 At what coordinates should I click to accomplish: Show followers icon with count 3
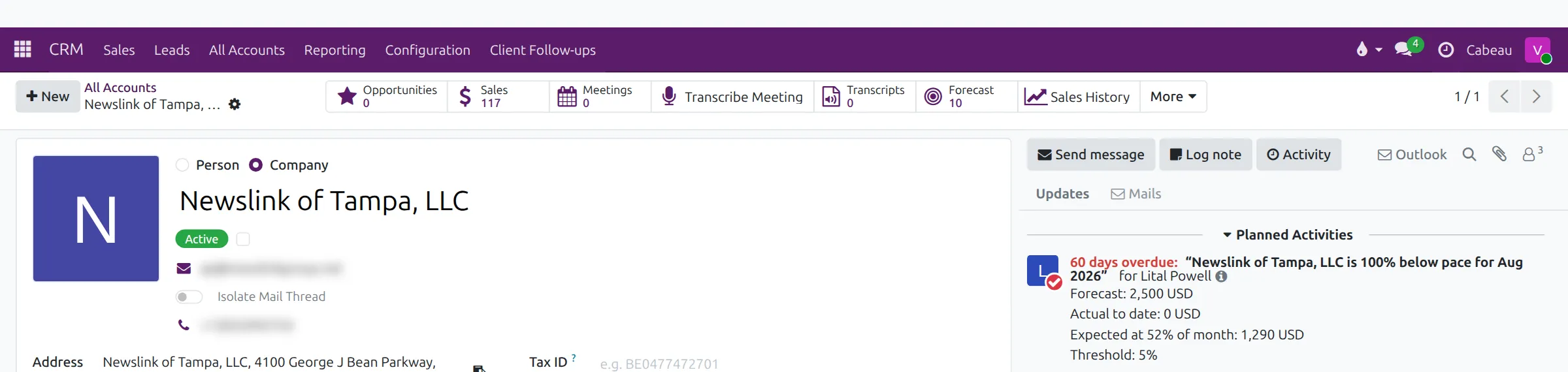[1532, 153]
